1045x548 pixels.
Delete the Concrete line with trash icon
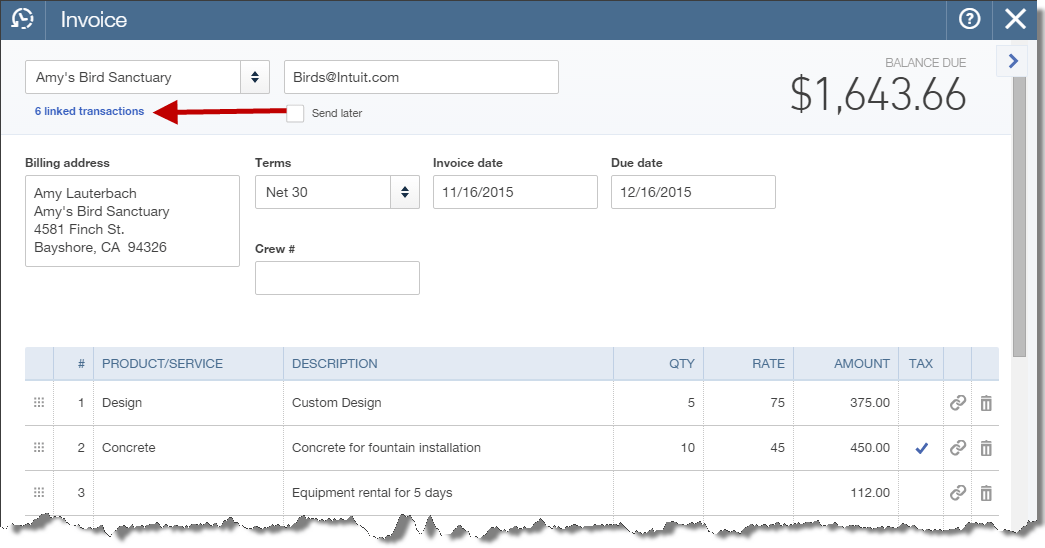[986, 447]
